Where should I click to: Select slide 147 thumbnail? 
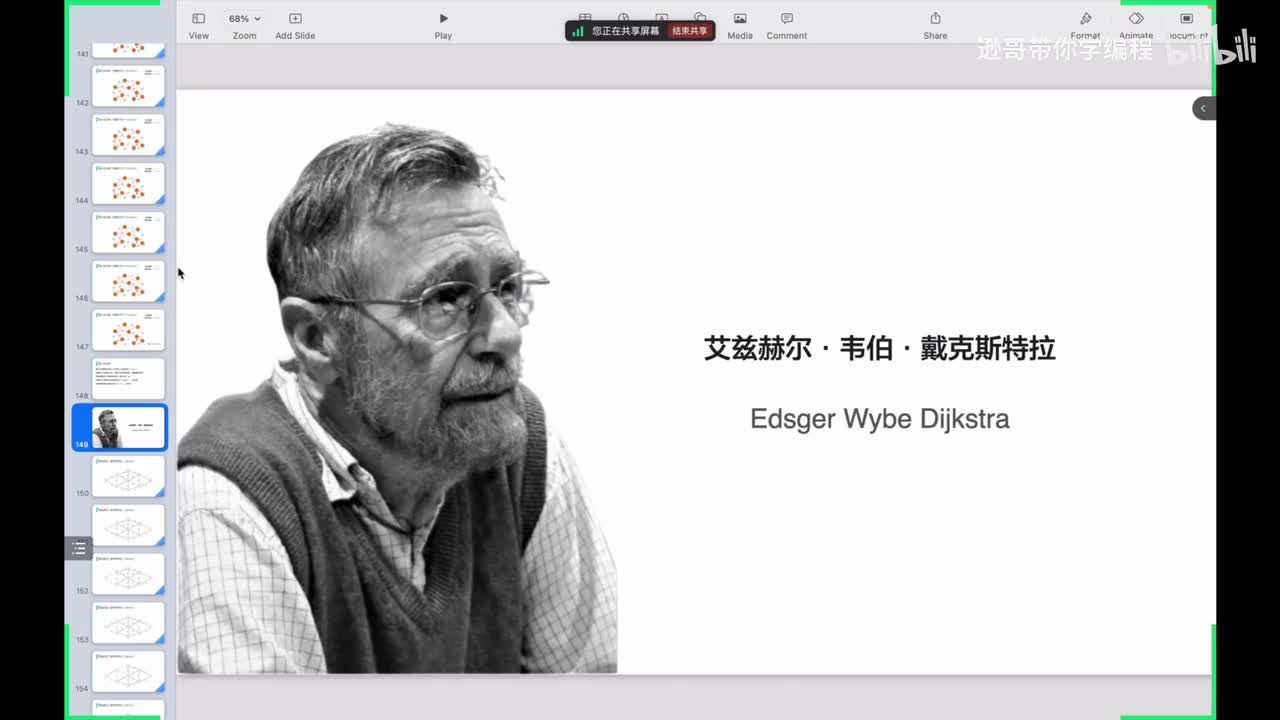129,331
